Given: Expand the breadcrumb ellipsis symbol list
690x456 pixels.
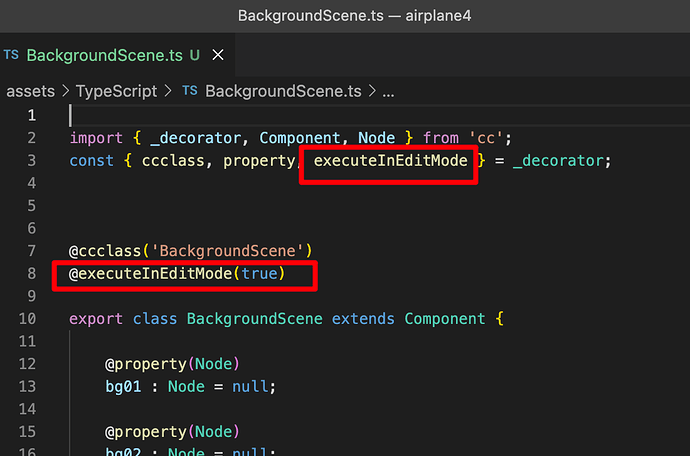Looking at the screenshot, I should [388, 91].
